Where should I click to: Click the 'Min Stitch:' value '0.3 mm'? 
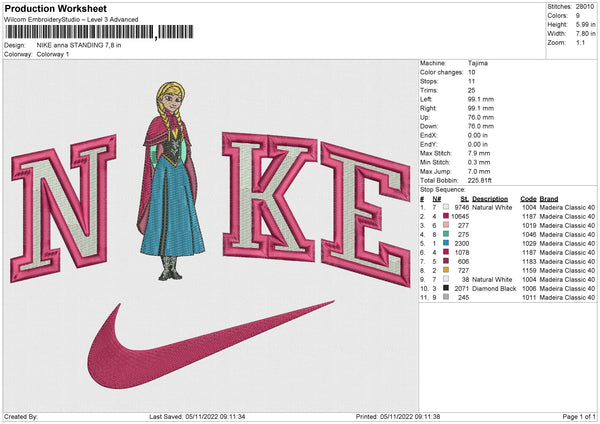coord(479,162)
